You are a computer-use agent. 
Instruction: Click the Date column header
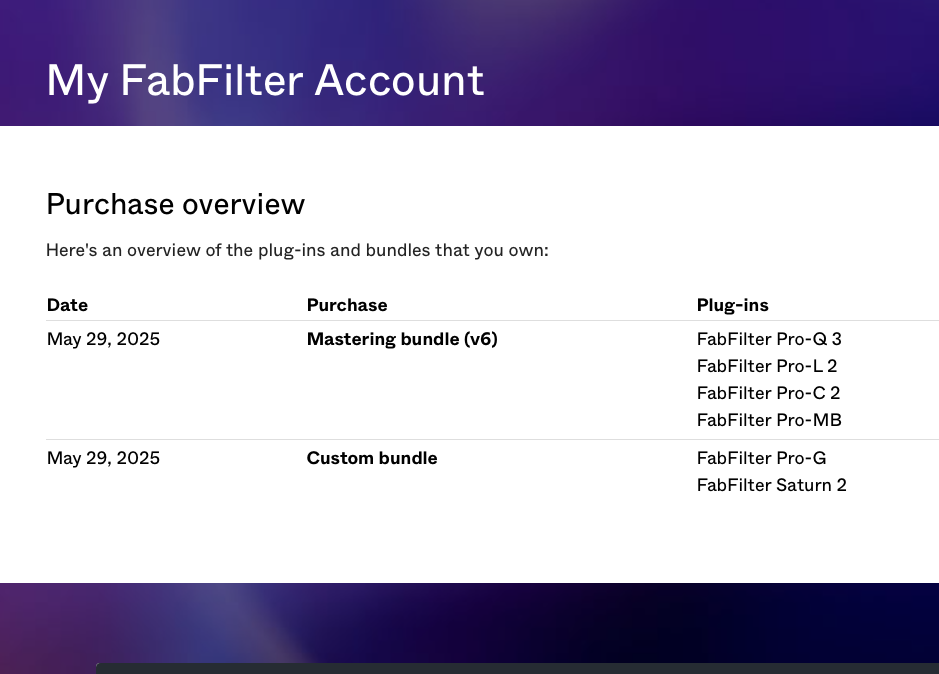(x=67, y=305)
